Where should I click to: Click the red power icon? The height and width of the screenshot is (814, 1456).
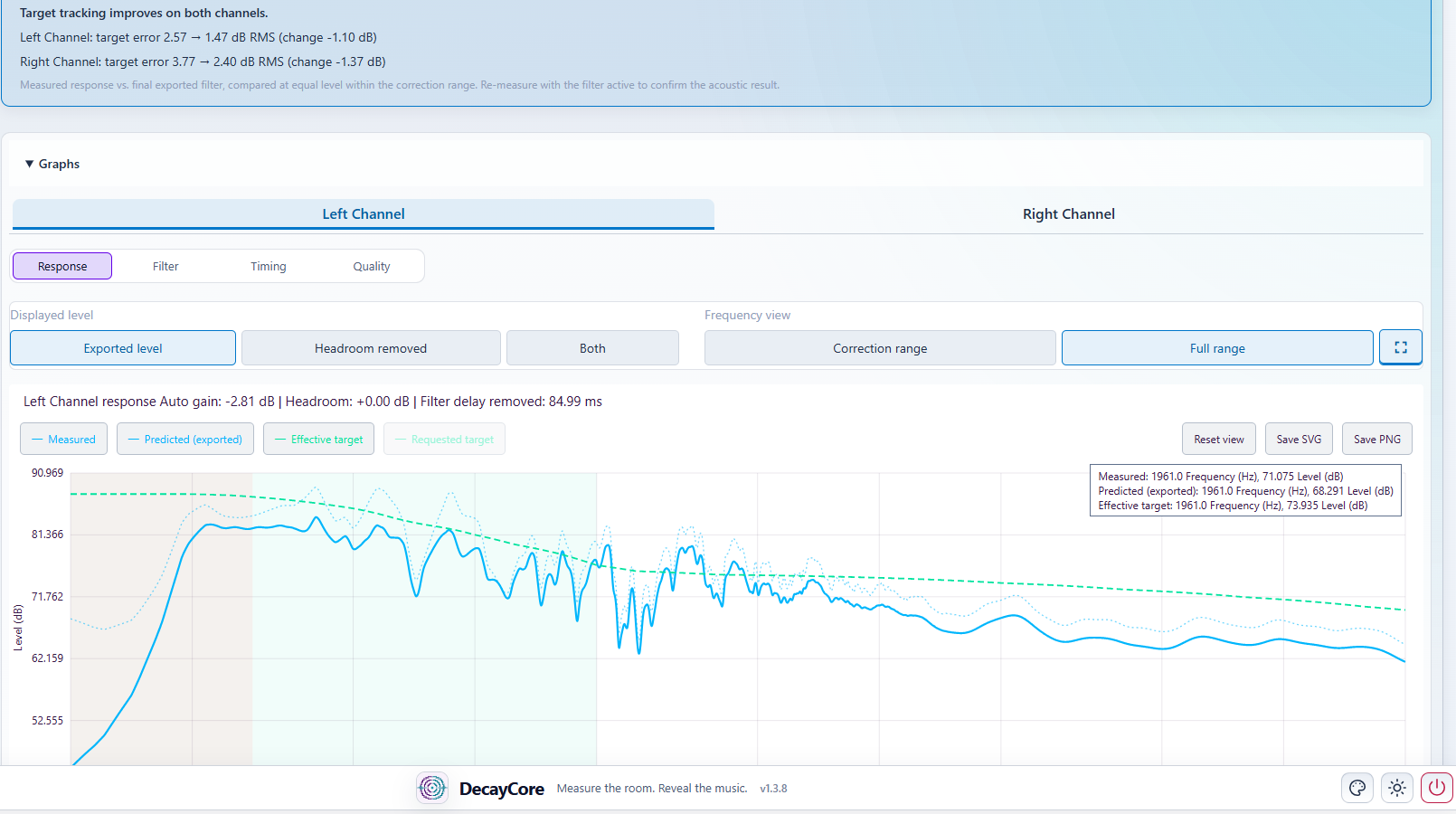click(x=1436, y=788)
